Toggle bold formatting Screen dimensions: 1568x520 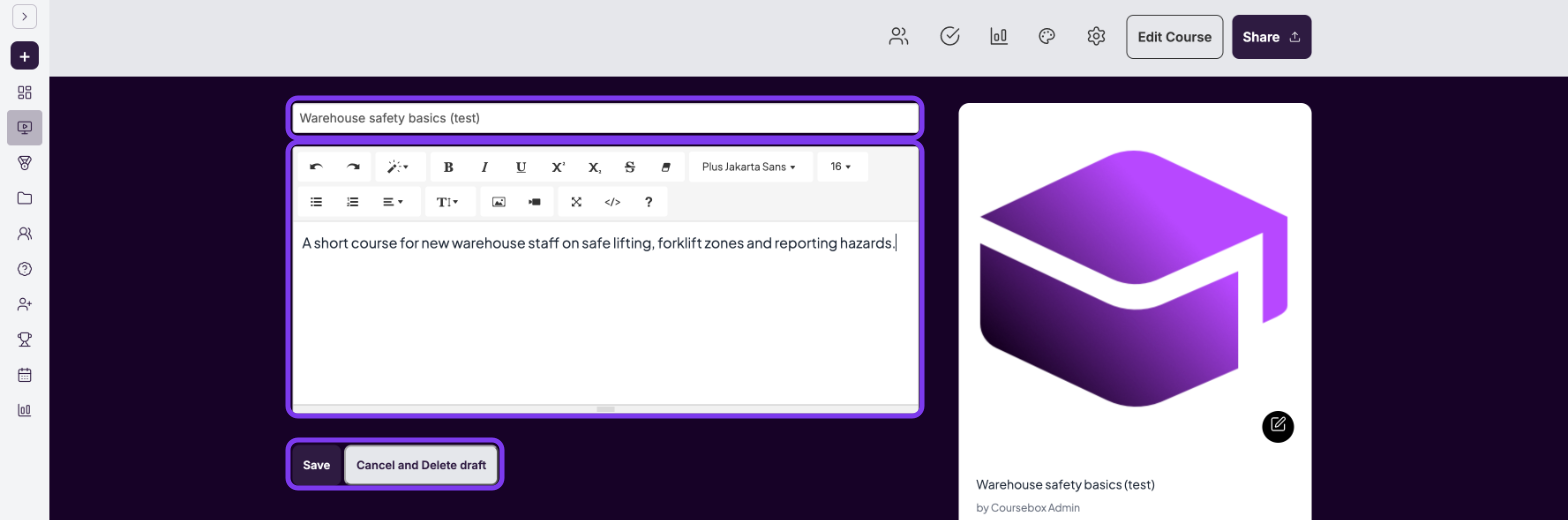[448, 167]
